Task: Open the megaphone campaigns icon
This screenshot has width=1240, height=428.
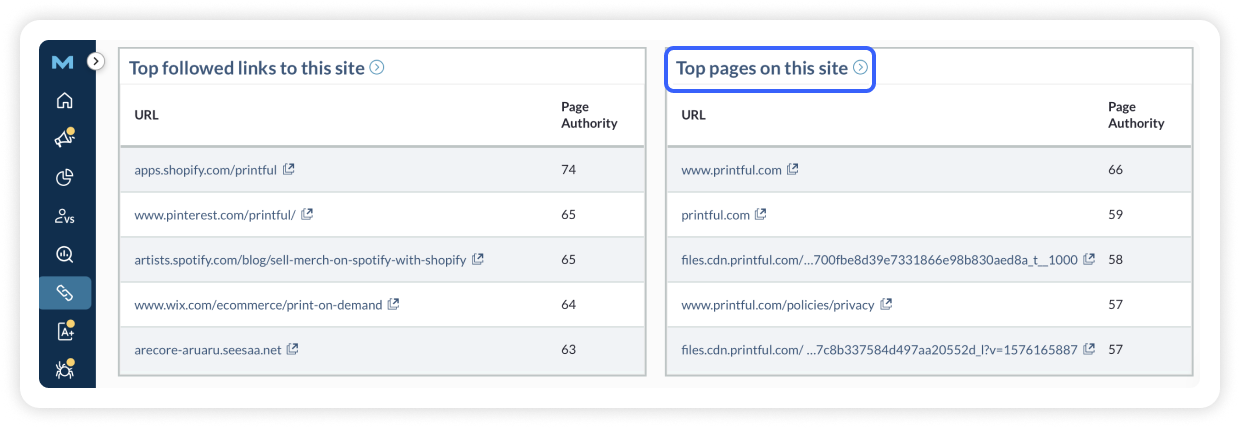Action: point(65,139)
